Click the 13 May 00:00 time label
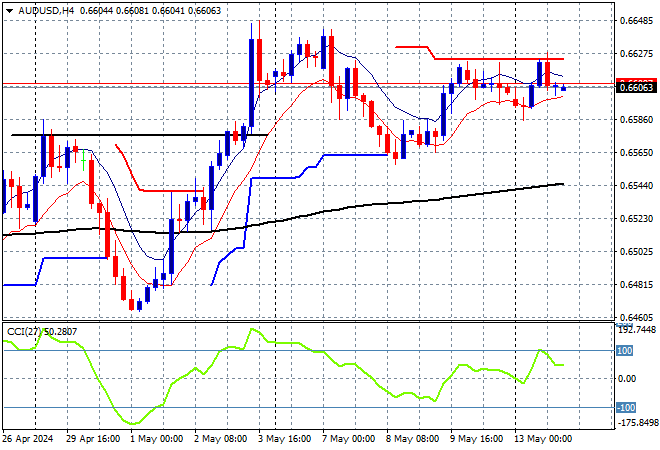The height and width of the screenshot is (450, 660). [541, 439]
